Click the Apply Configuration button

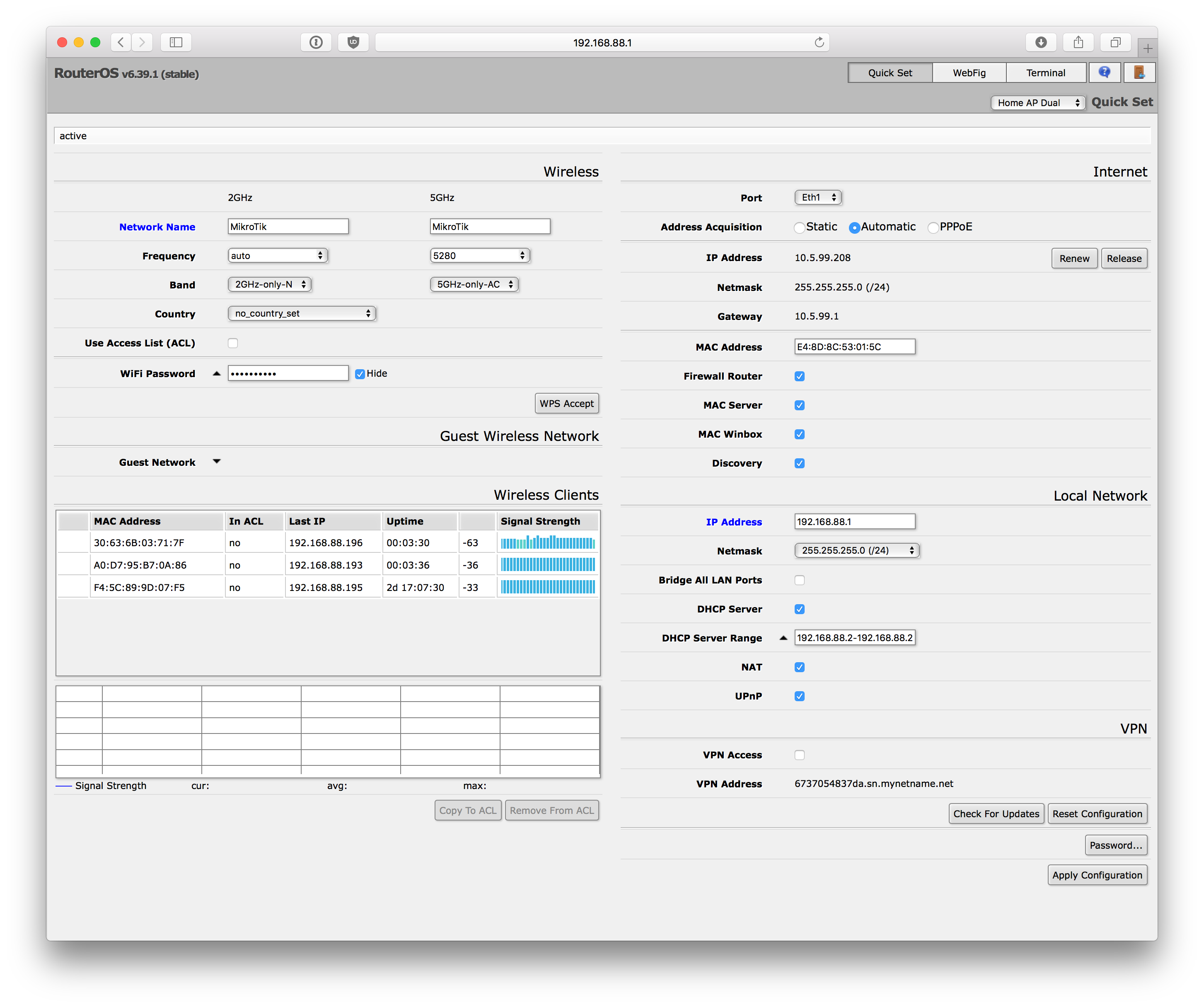pyautogui.click(x=1097, y=875)
